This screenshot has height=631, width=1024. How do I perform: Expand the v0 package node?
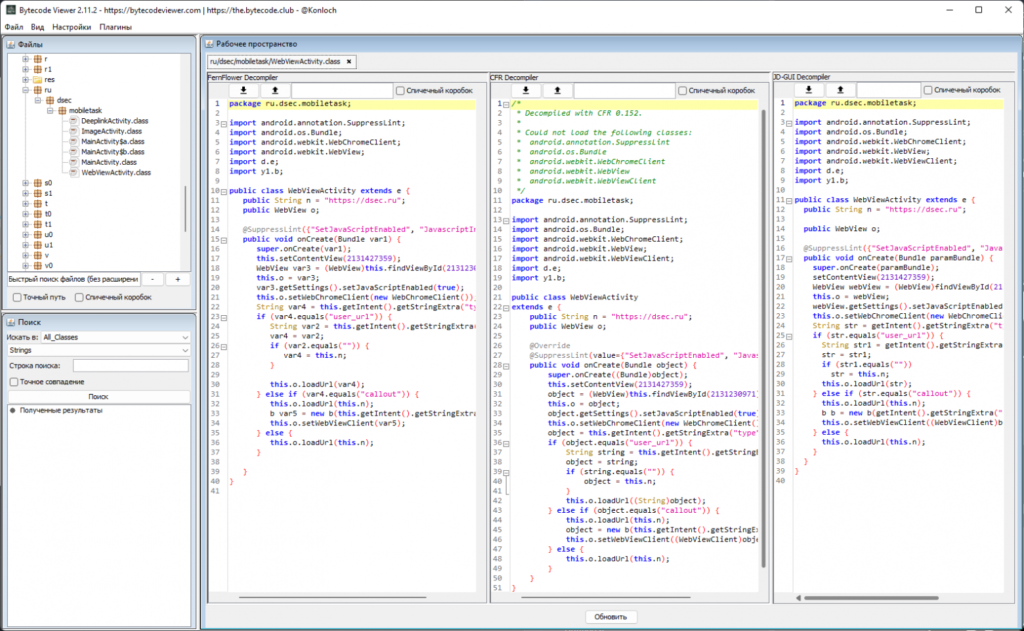coord(25,266)
